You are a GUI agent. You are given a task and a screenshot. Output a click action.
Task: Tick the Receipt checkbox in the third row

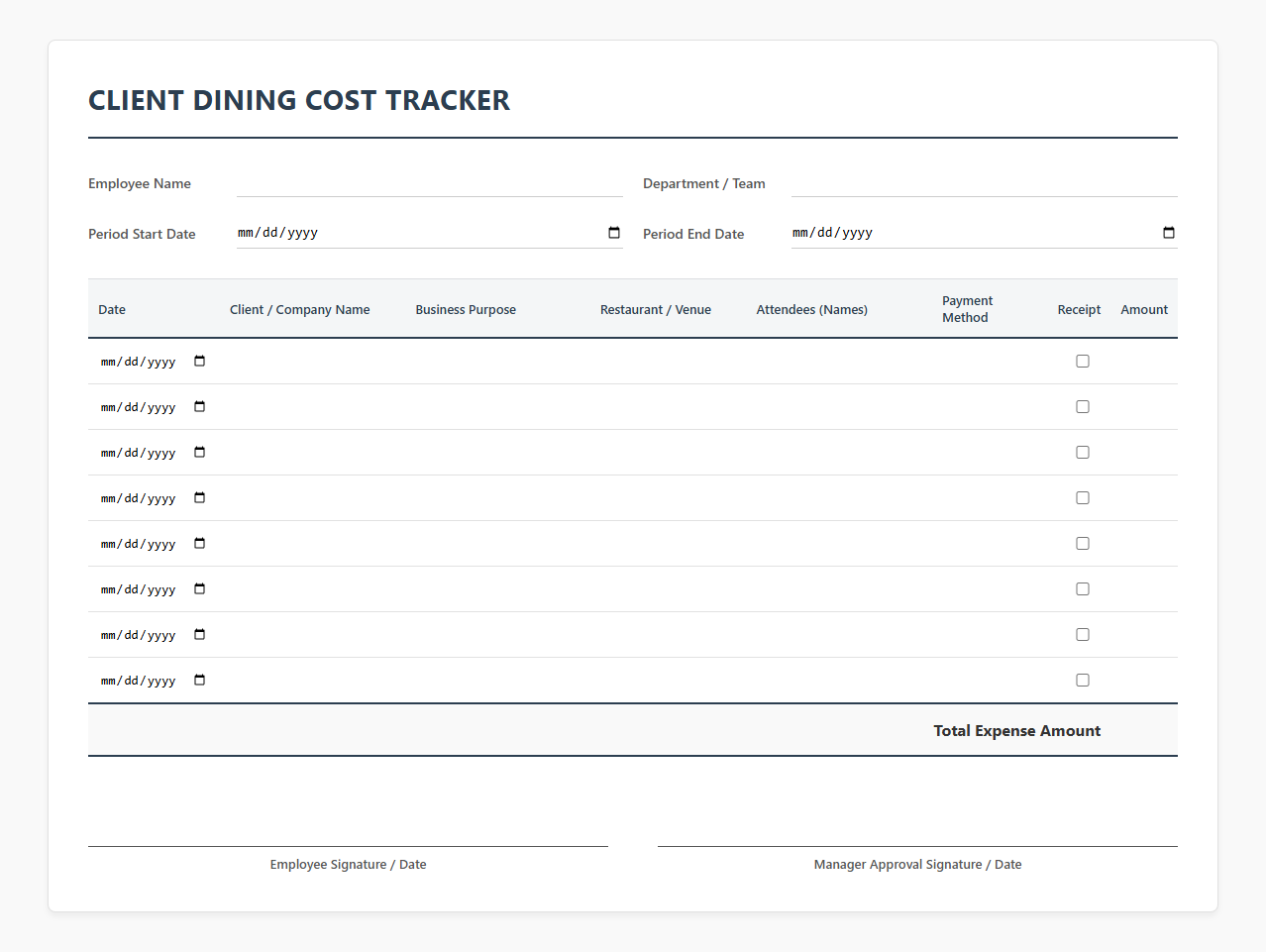(x=1083, y=453)
